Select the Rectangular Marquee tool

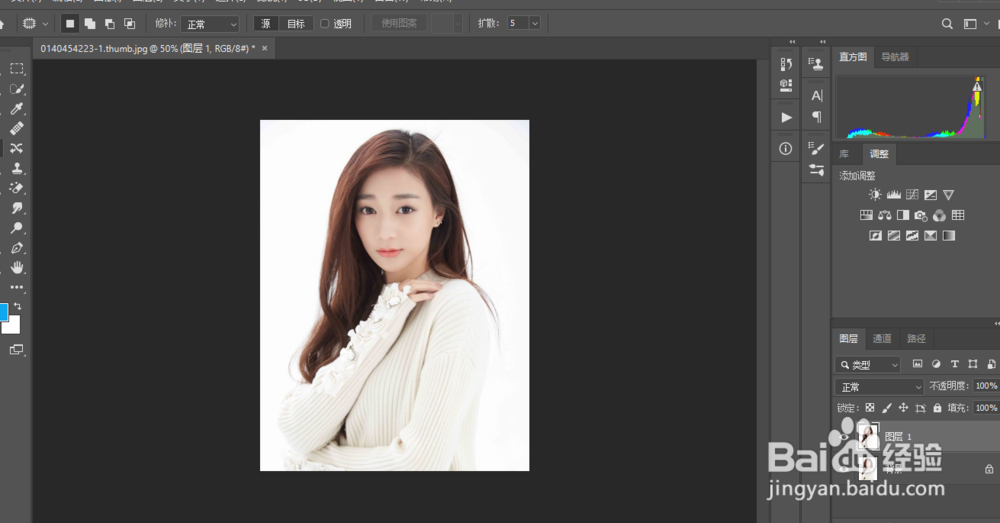(x=17, y=68)
